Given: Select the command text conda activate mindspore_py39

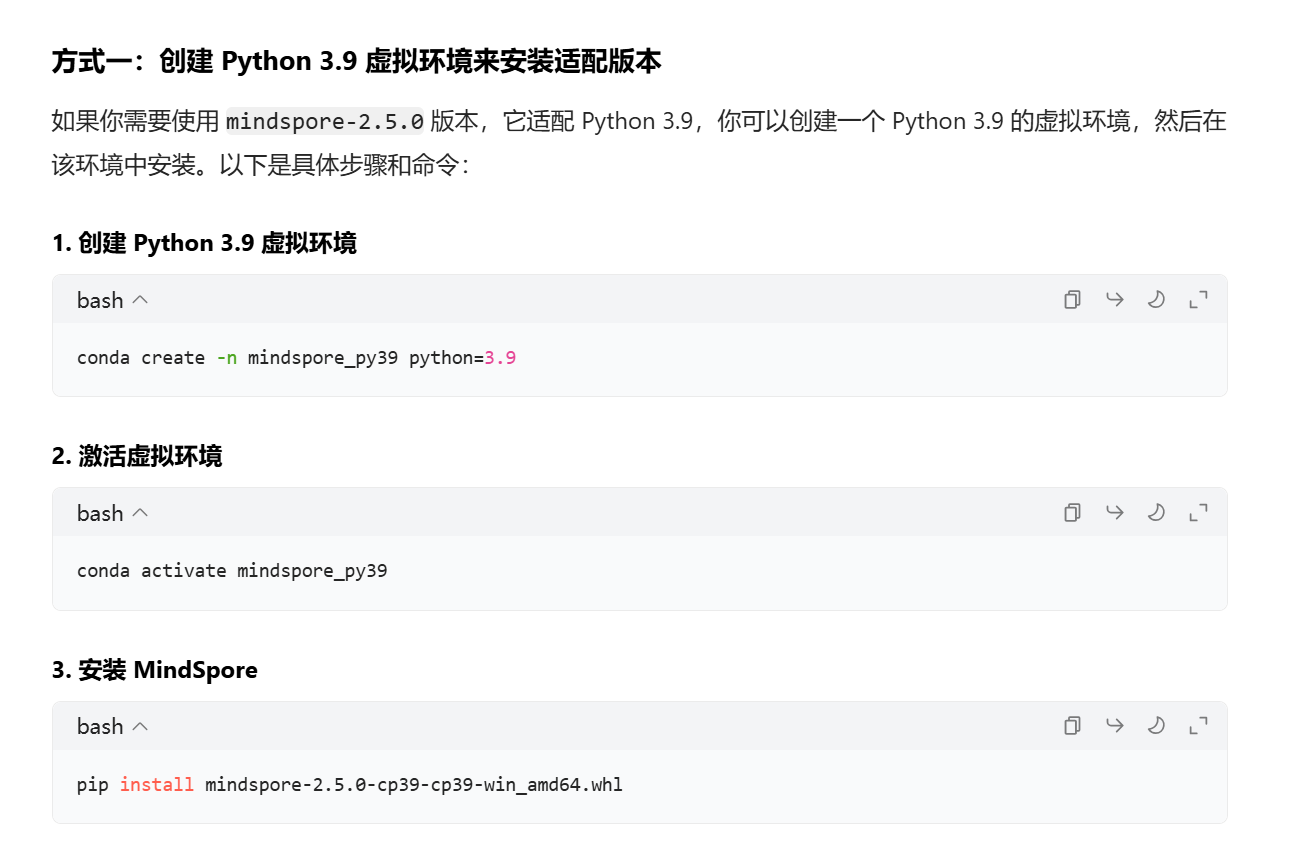Looking at the screenshot, I should [x=233, y=570].
